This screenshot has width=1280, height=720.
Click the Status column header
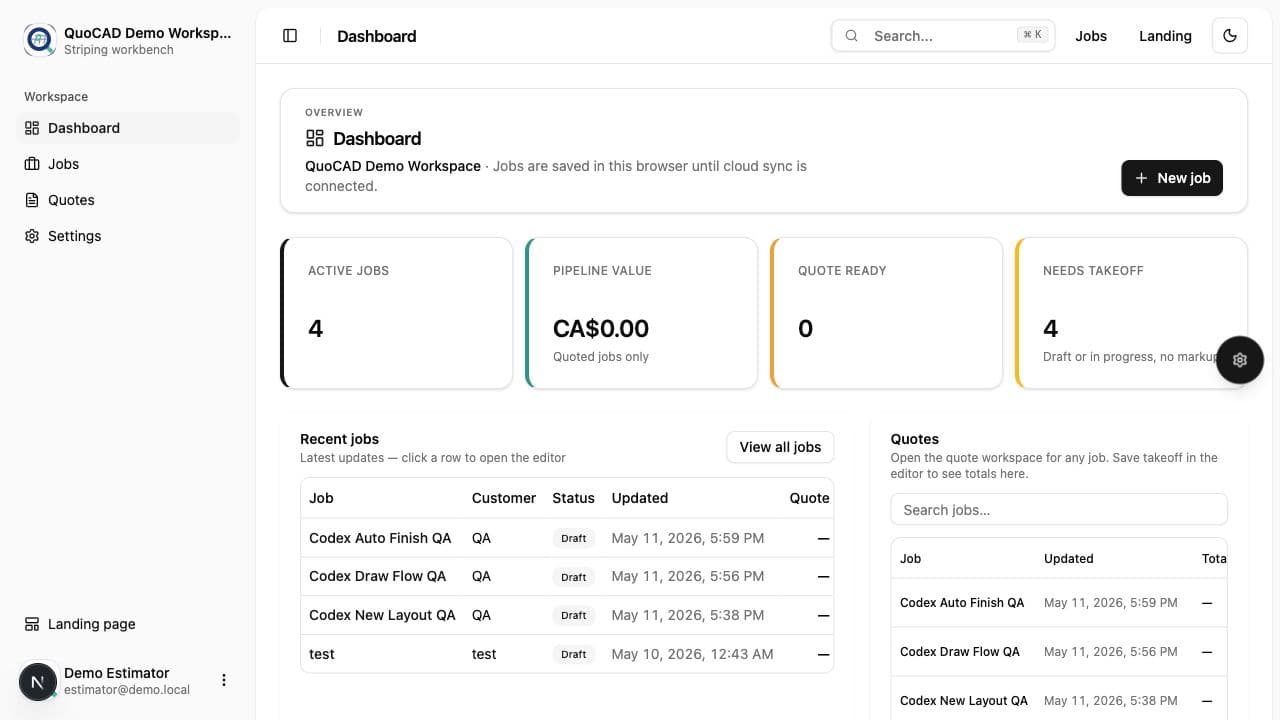(573, 498)
